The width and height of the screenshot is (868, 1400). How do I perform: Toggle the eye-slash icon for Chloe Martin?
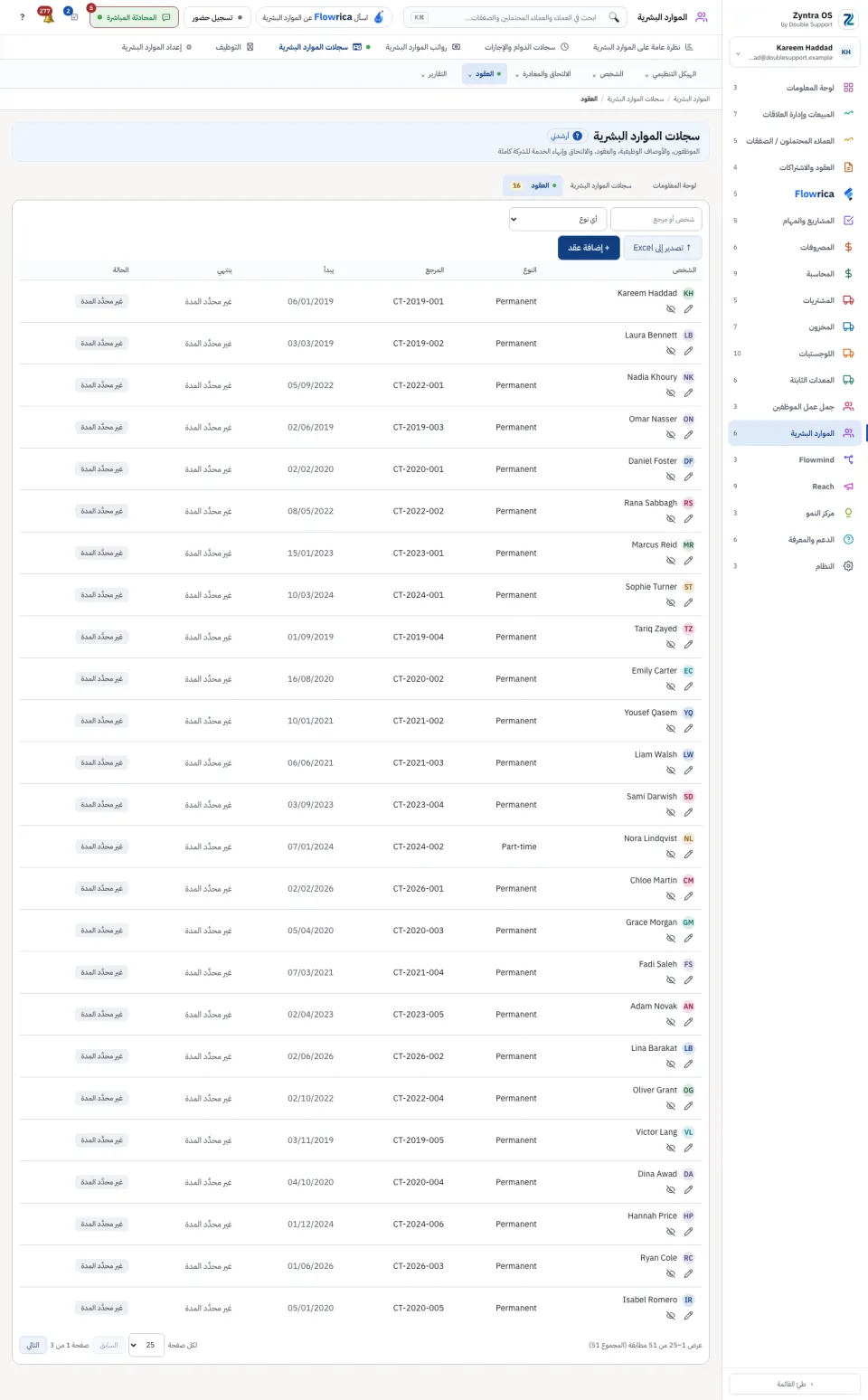pyautogui.click(x=671, y=896)
